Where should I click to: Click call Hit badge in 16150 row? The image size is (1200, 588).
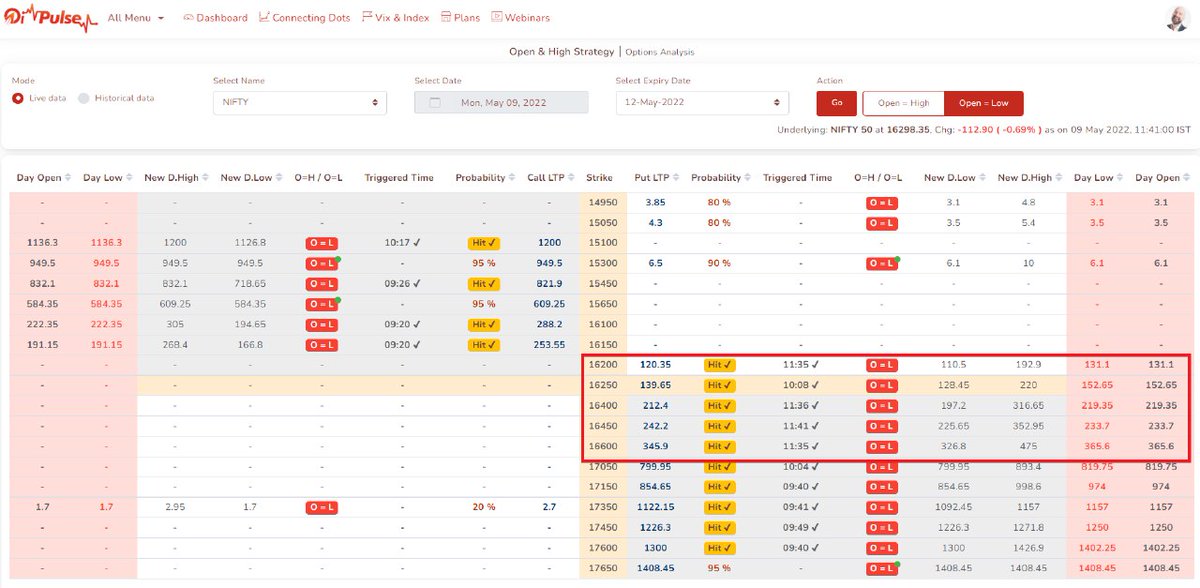pyautogui.click(x=484, y=344)
